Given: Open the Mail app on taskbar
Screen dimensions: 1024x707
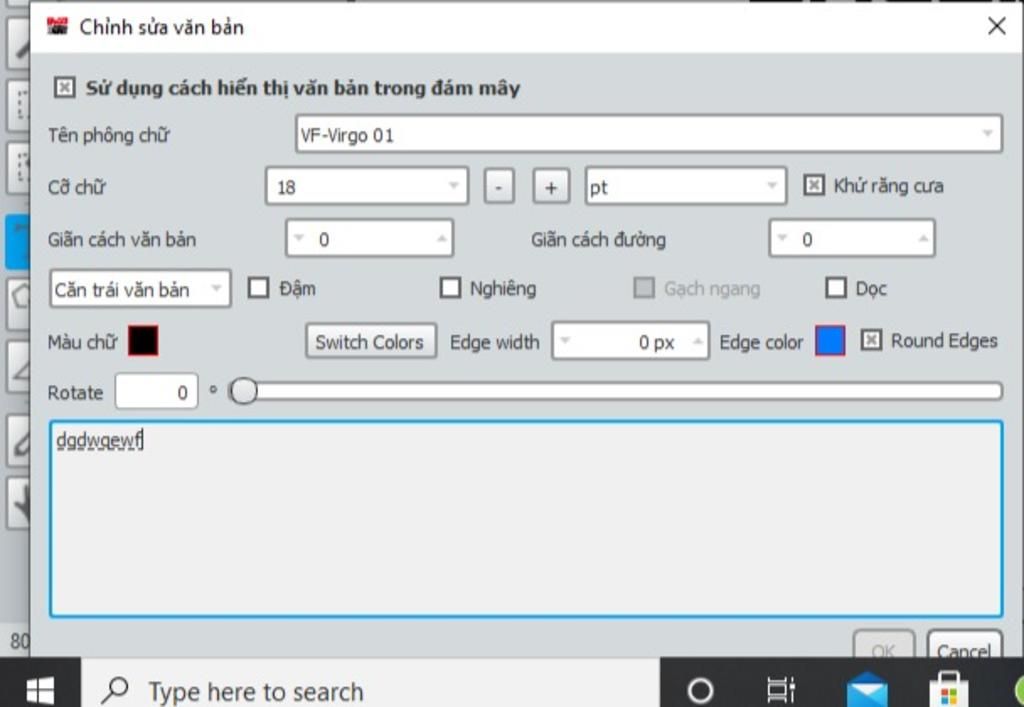Looking at the screenshot, I should click(867, 690).
